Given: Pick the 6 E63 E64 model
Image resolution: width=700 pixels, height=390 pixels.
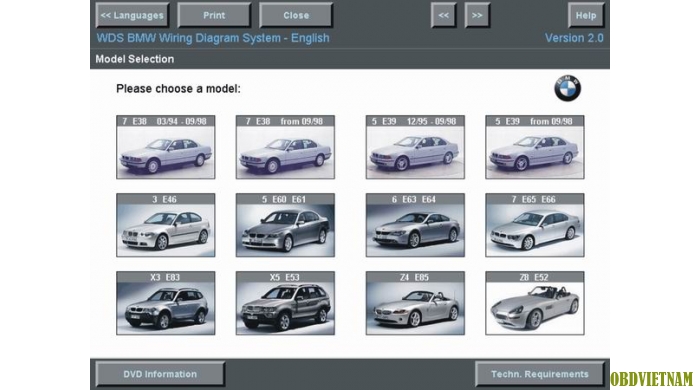Looking at the screenshot, I should pos(415,225).
